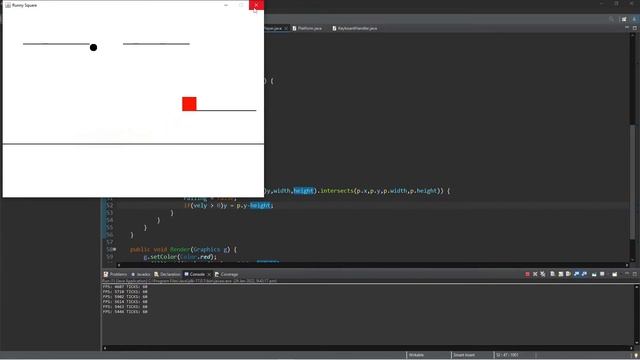Click the black ball in game window

click(93, 47)
